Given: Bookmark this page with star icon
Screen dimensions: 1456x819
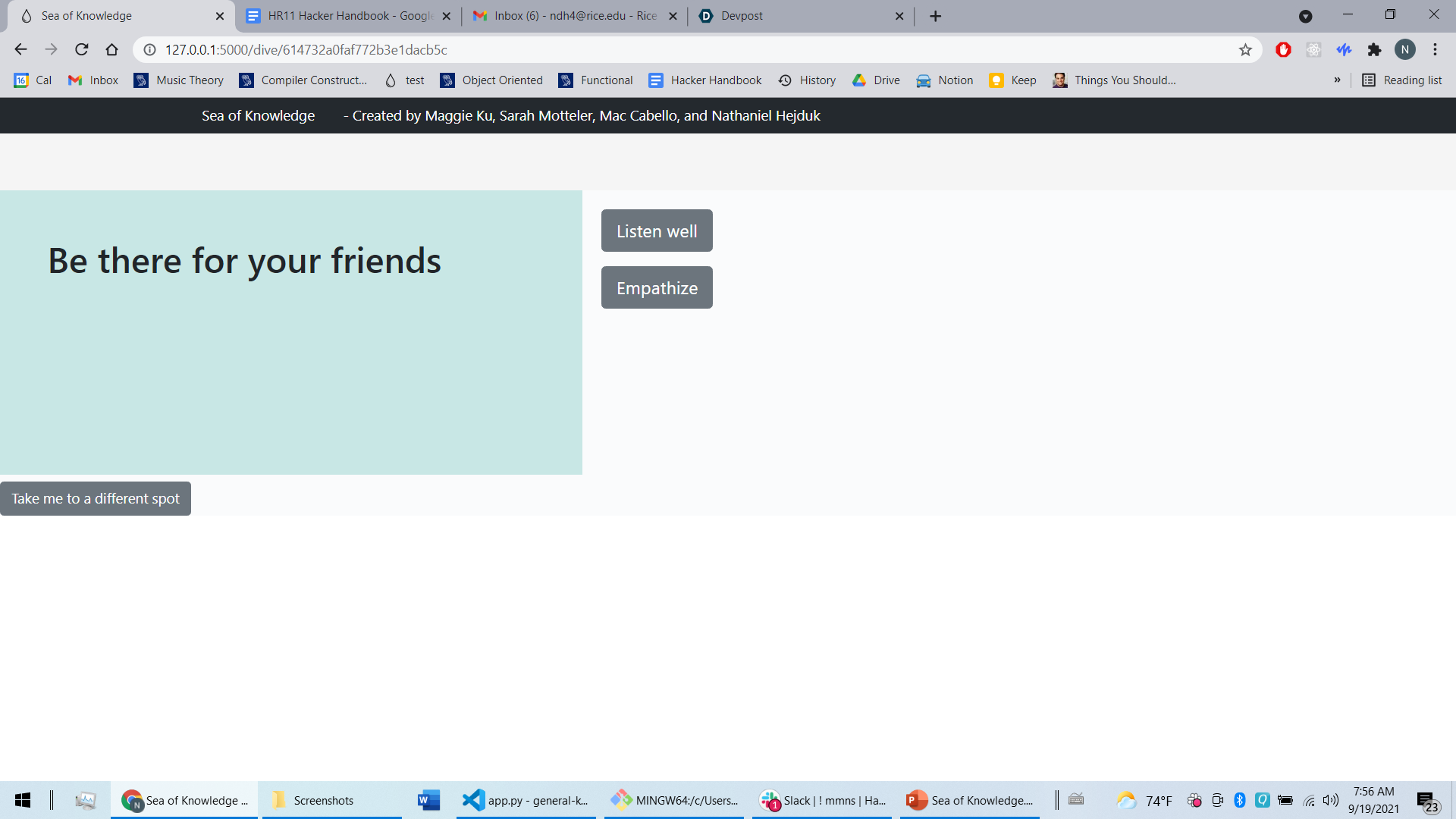Looking at the screenshot, I should point(1245,50).
